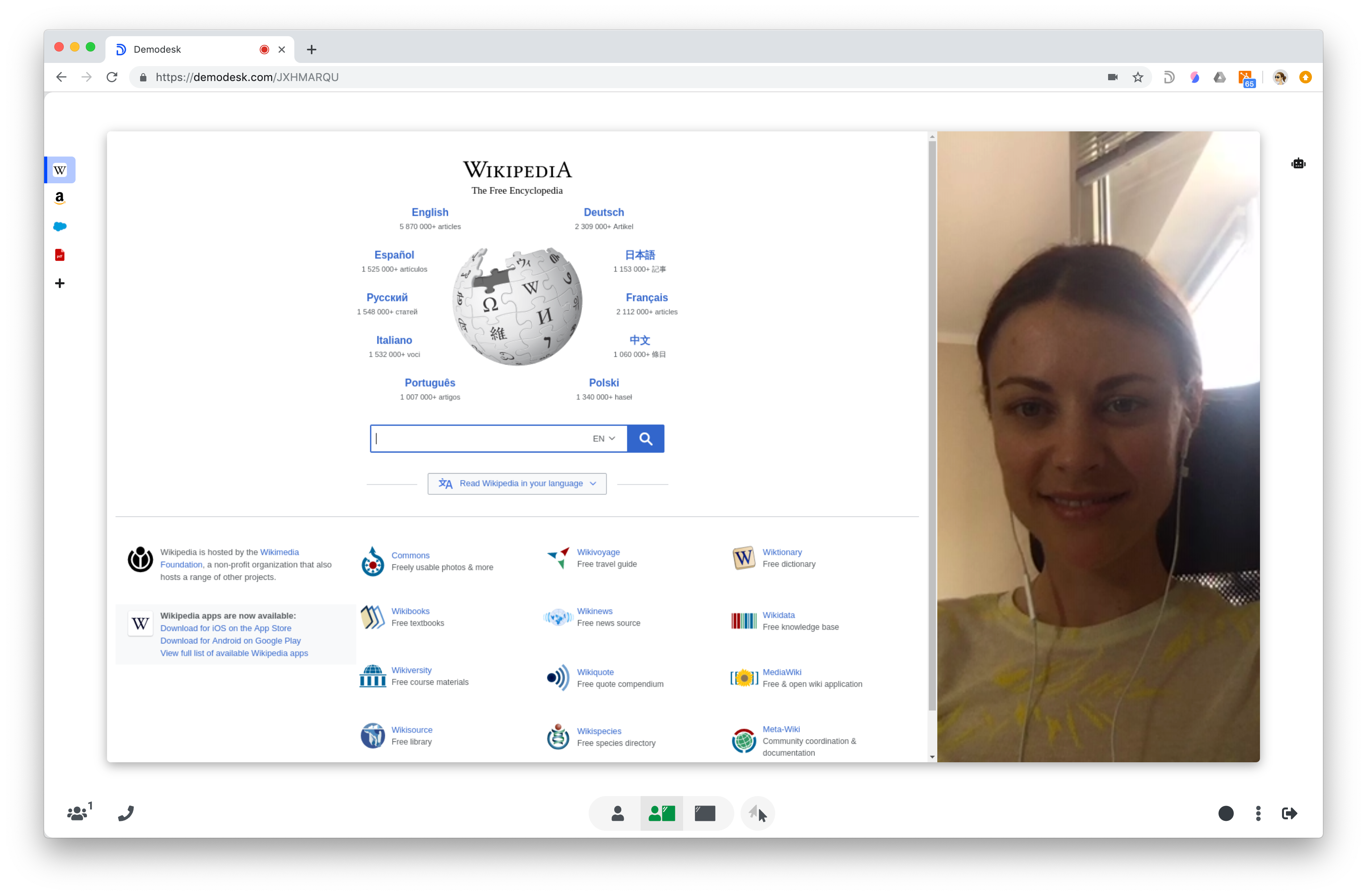Click the Wikidata barcode icon
The height and width of the screenshot is (896, 1367).
743,621
